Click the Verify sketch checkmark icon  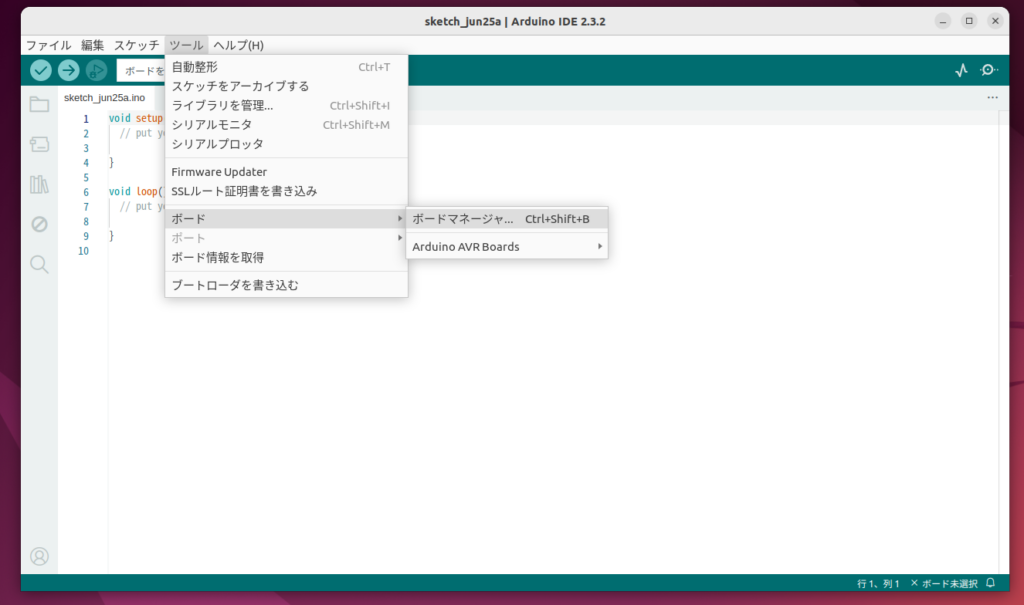[40, 70]
